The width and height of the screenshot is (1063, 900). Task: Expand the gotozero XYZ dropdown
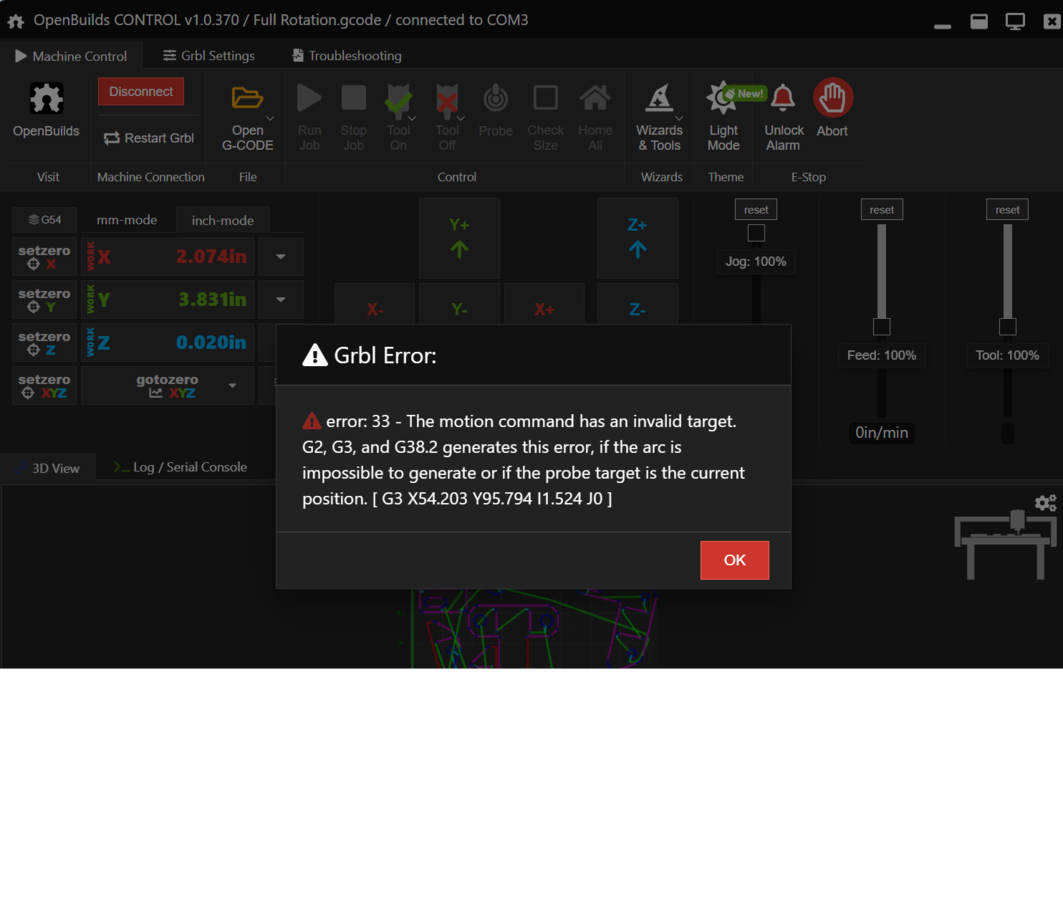tap(233, 386)
